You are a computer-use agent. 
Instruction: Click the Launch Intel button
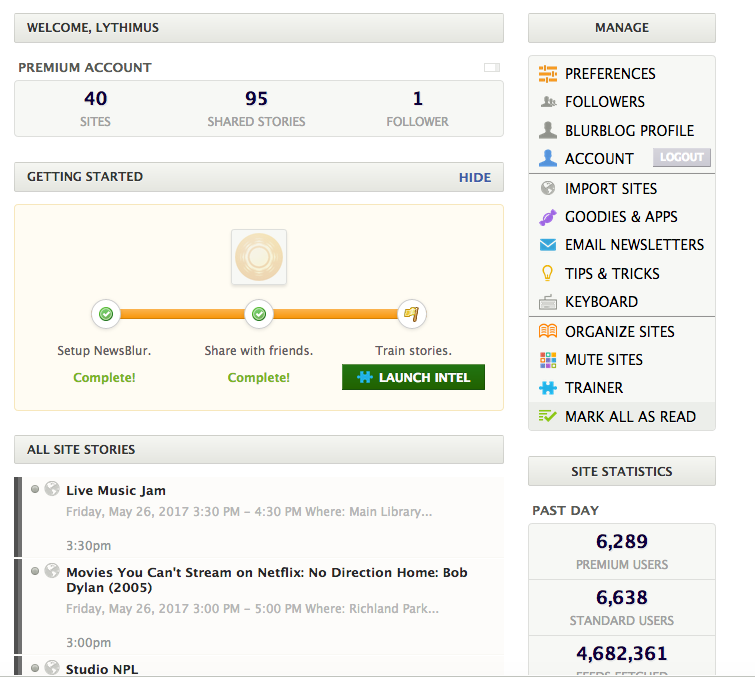(413, 377)
